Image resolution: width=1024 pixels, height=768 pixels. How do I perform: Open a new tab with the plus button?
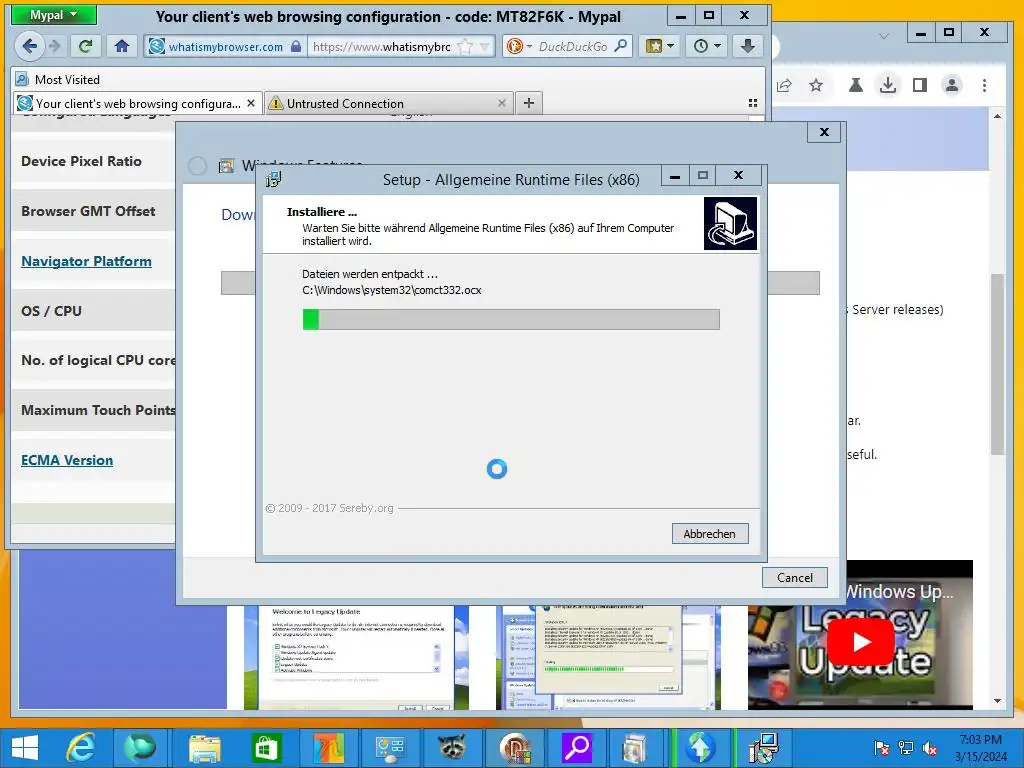click(x=529, y=103)
